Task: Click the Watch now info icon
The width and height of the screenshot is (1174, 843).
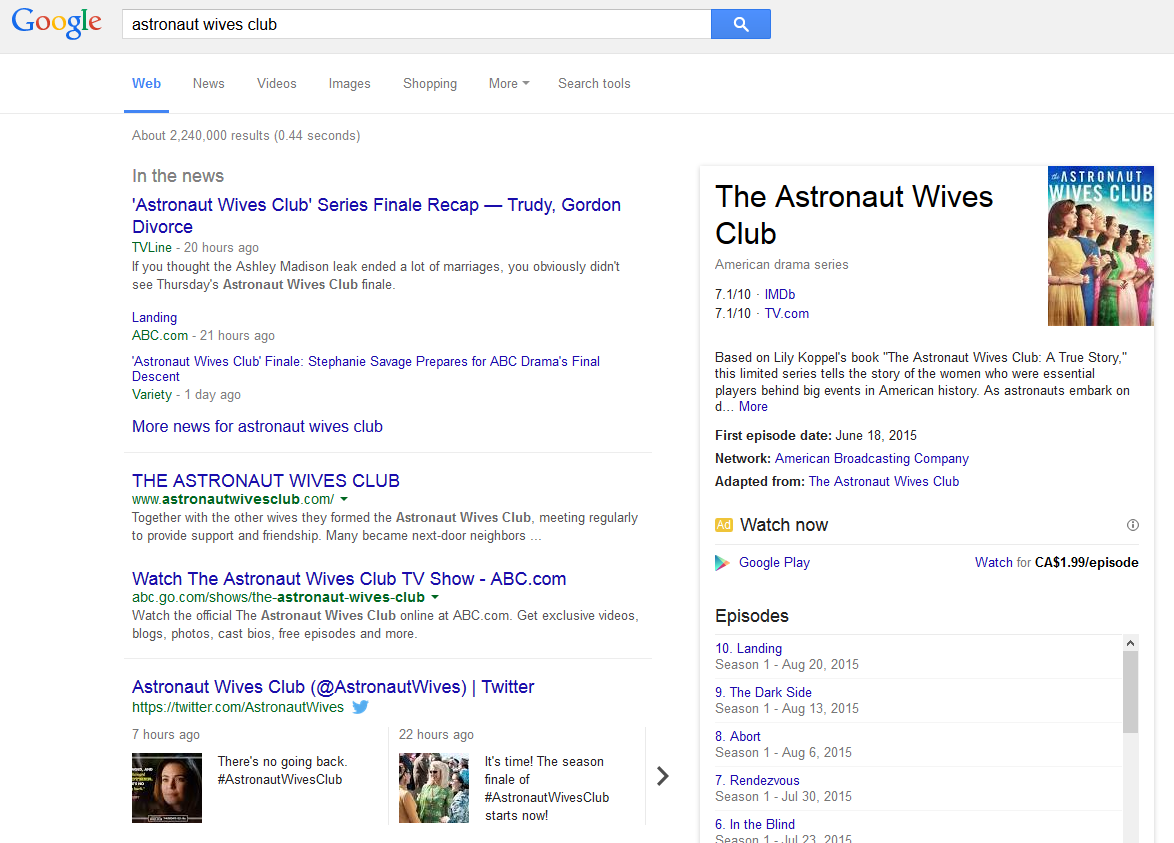Action: (x=1132, y=525)
